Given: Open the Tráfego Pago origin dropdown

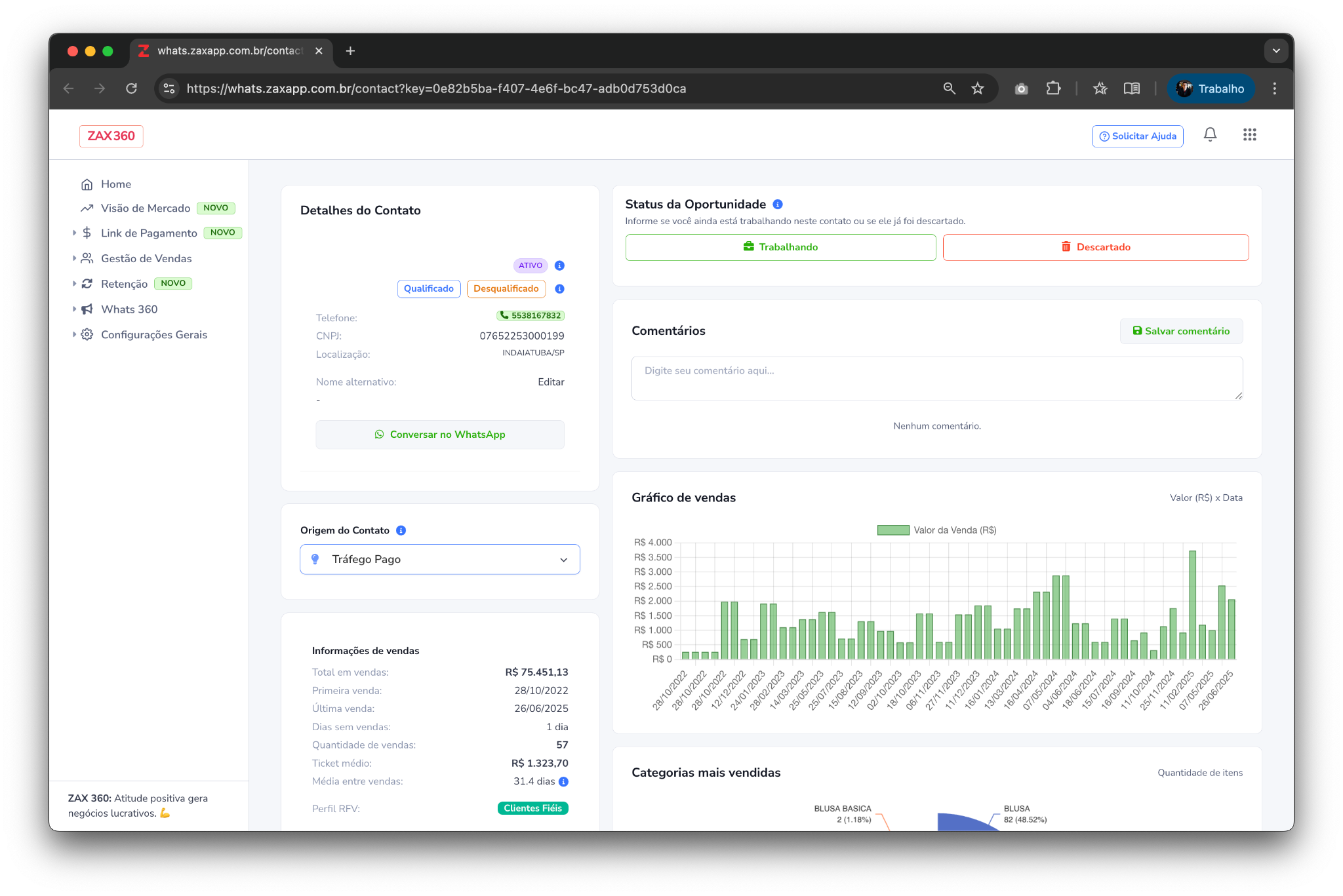Looking at the screenshot, I should click(440, 559).
